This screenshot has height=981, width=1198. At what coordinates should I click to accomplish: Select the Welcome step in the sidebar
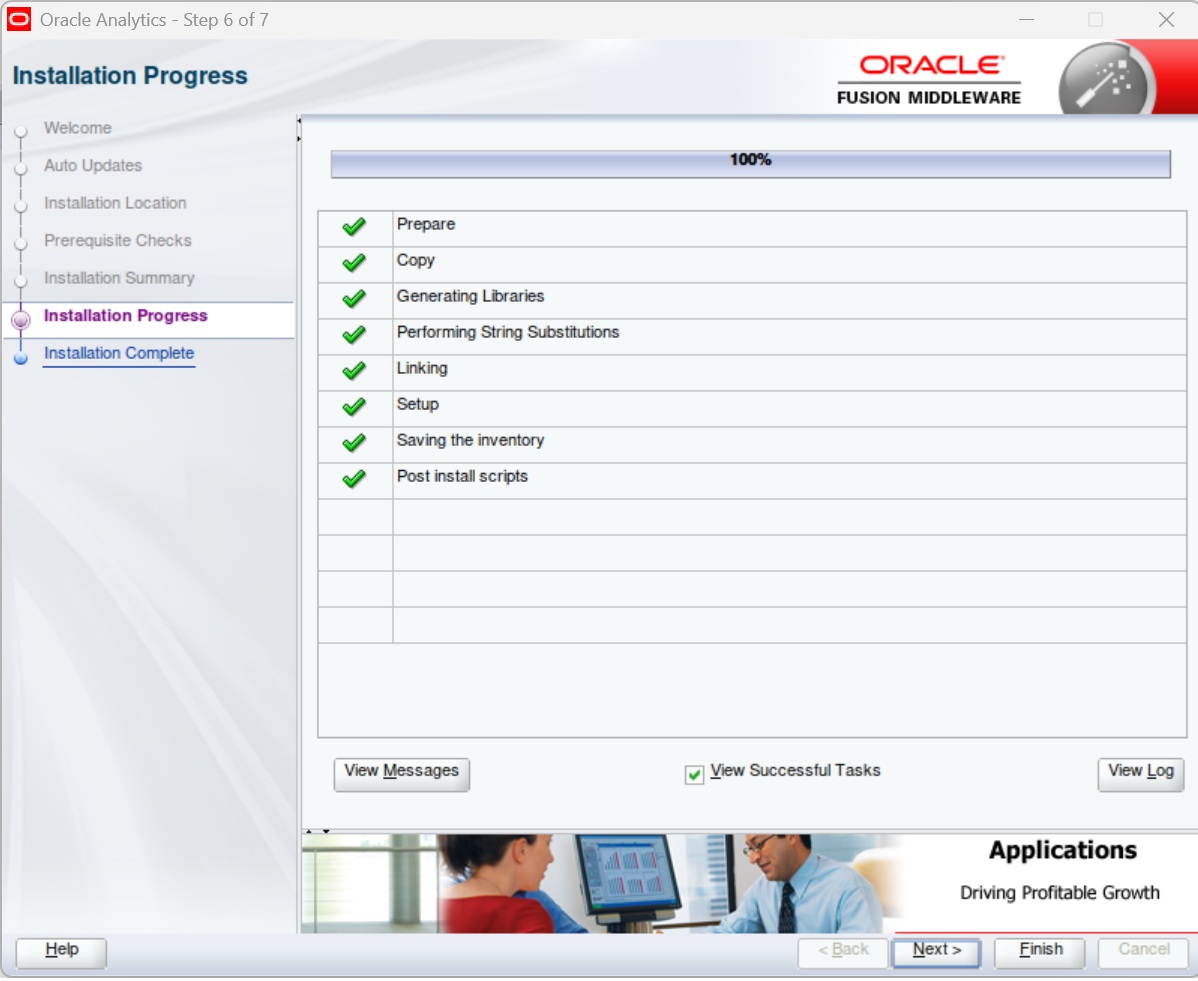coord(77,128)
